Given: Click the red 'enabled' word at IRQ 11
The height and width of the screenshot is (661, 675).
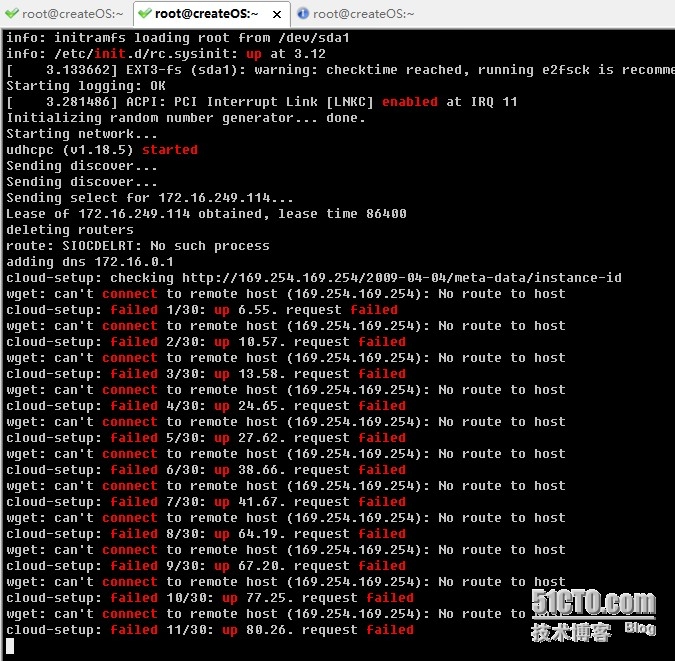Looking at the screenshot, I should point(409,102).
